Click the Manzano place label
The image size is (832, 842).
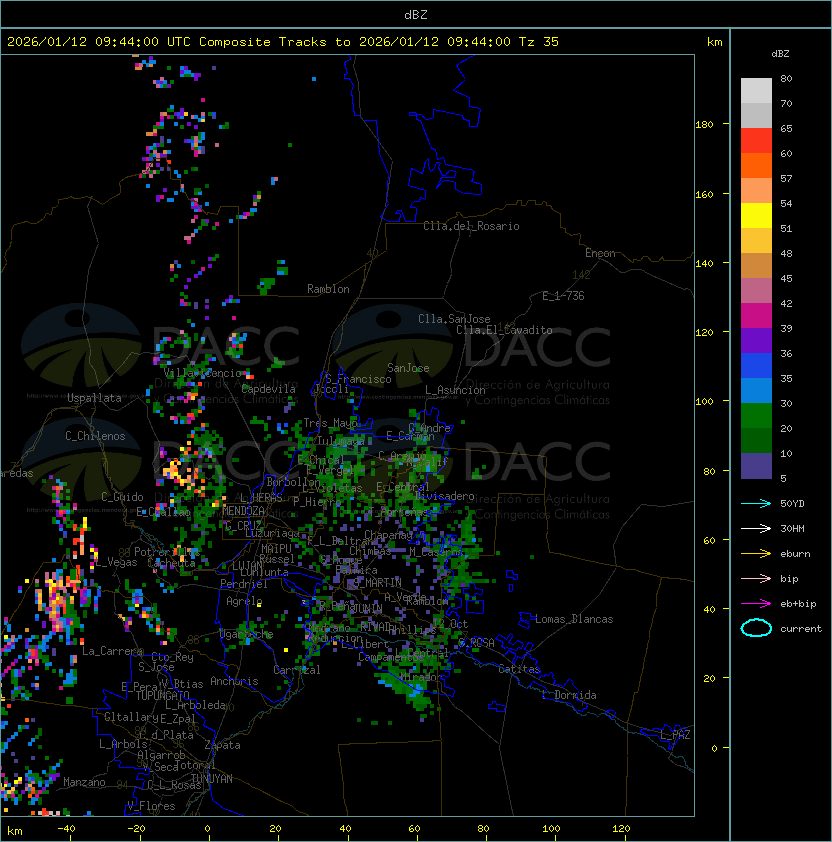[84, 782]
